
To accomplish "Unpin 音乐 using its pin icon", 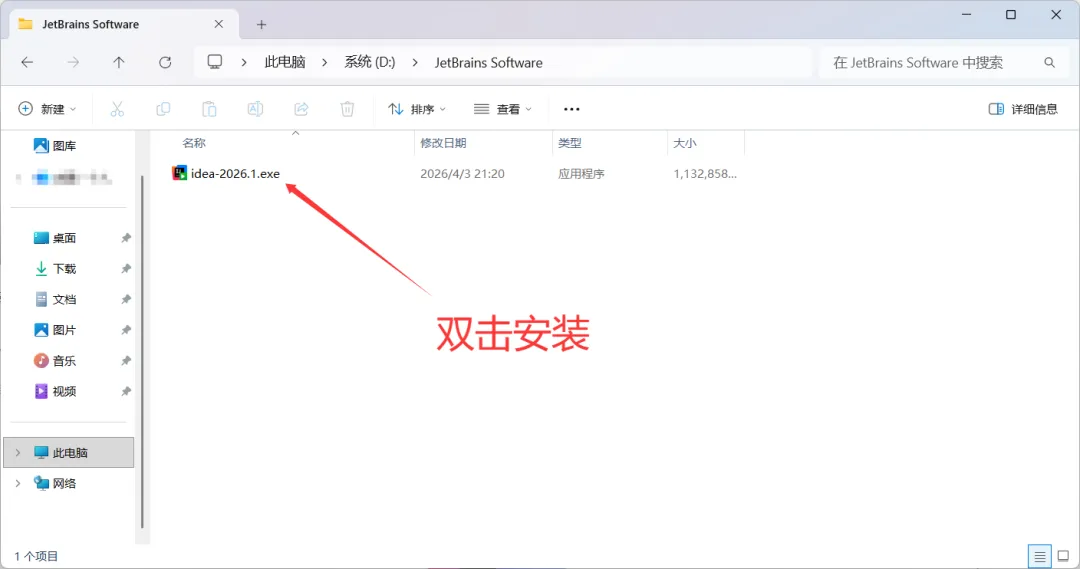I will coord(126,360).
